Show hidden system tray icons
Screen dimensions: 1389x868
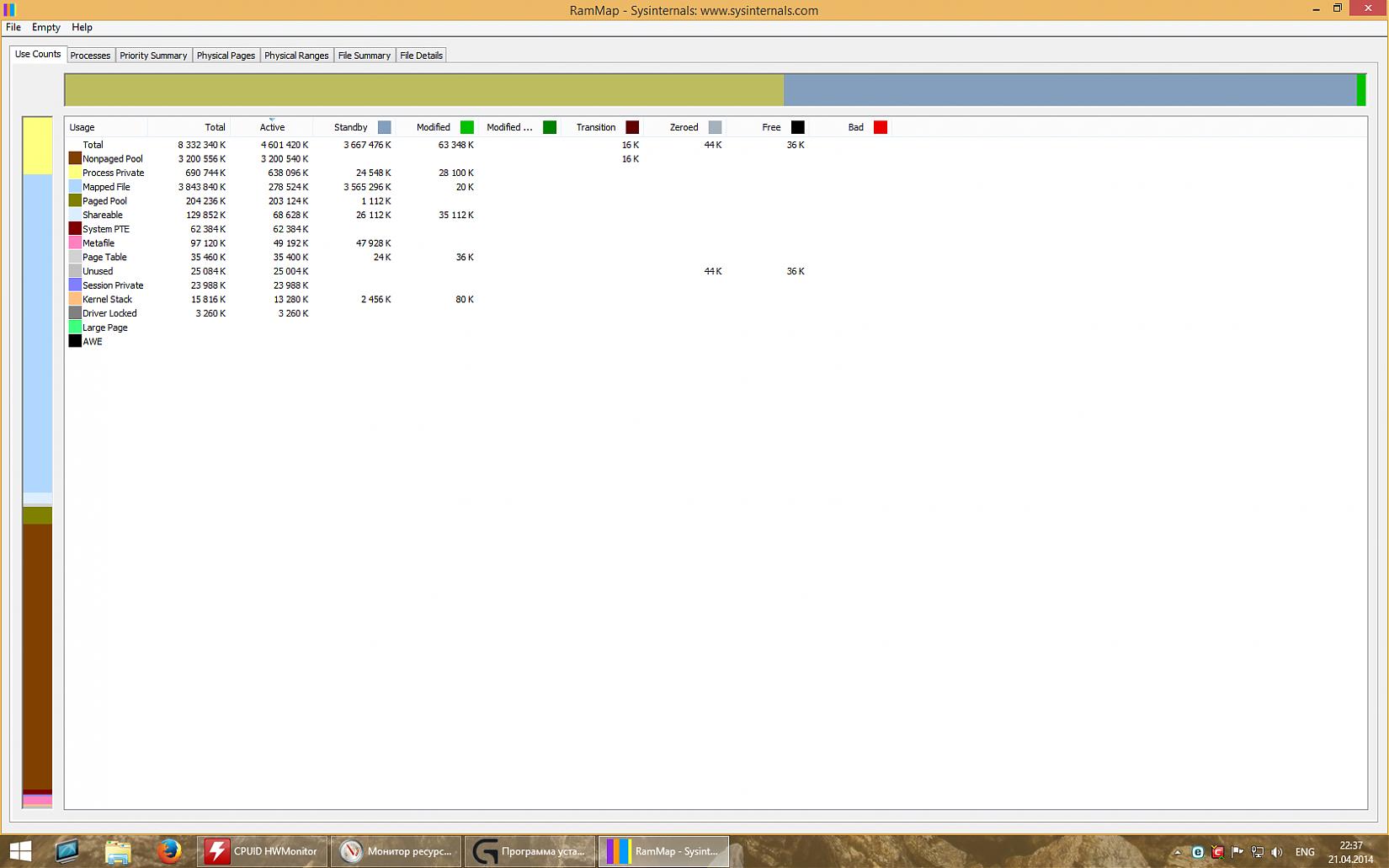(1177, 852)
